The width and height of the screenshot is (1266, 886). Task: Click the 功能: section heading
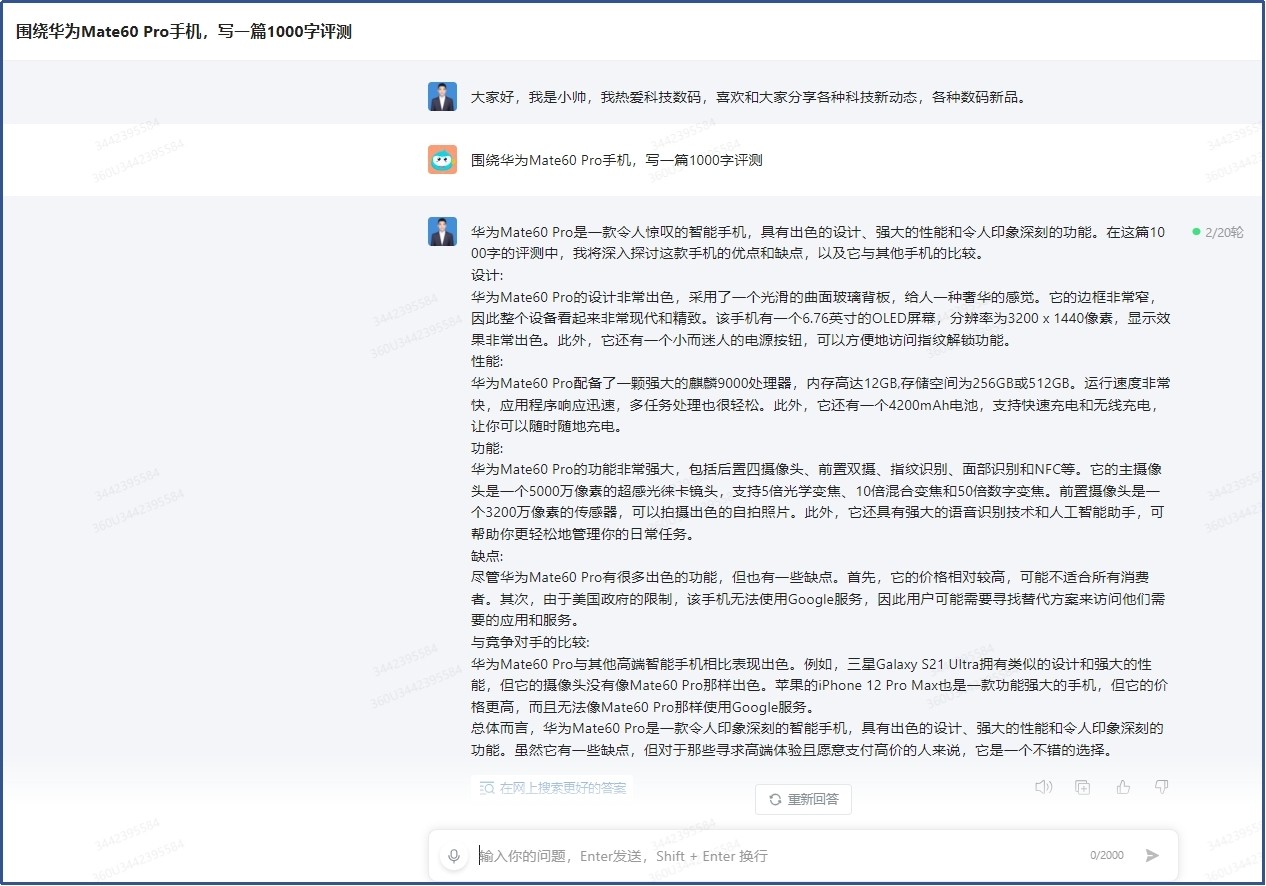[488, 448]
